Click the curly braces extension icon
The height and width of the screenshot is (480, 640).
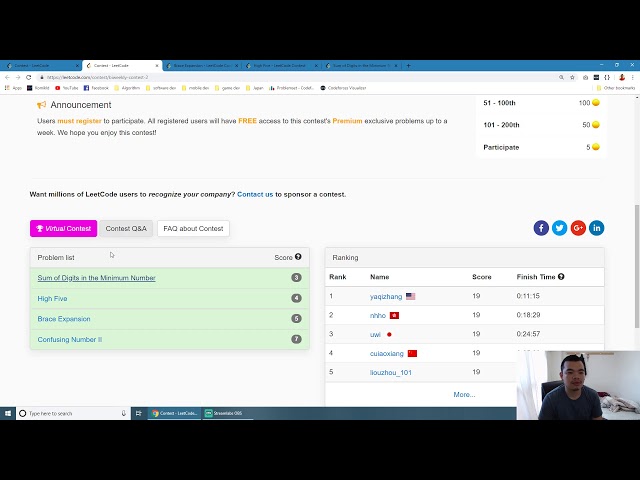tap(607, 77)
